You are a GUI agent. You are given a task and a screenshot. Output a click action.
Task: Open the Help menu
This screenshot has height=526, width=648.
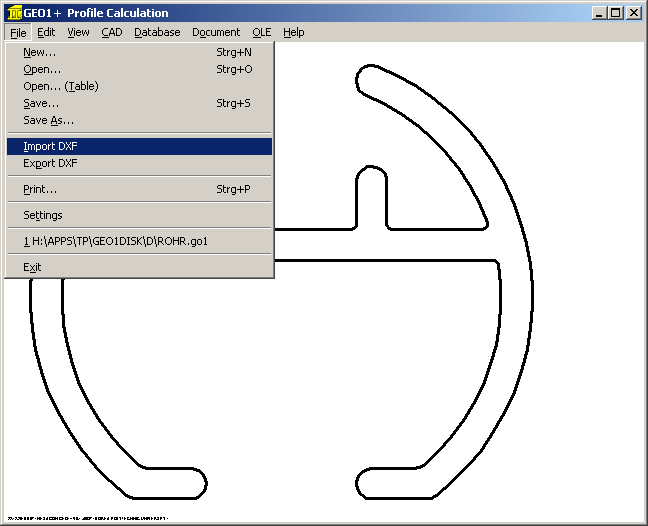pos(293,32)
